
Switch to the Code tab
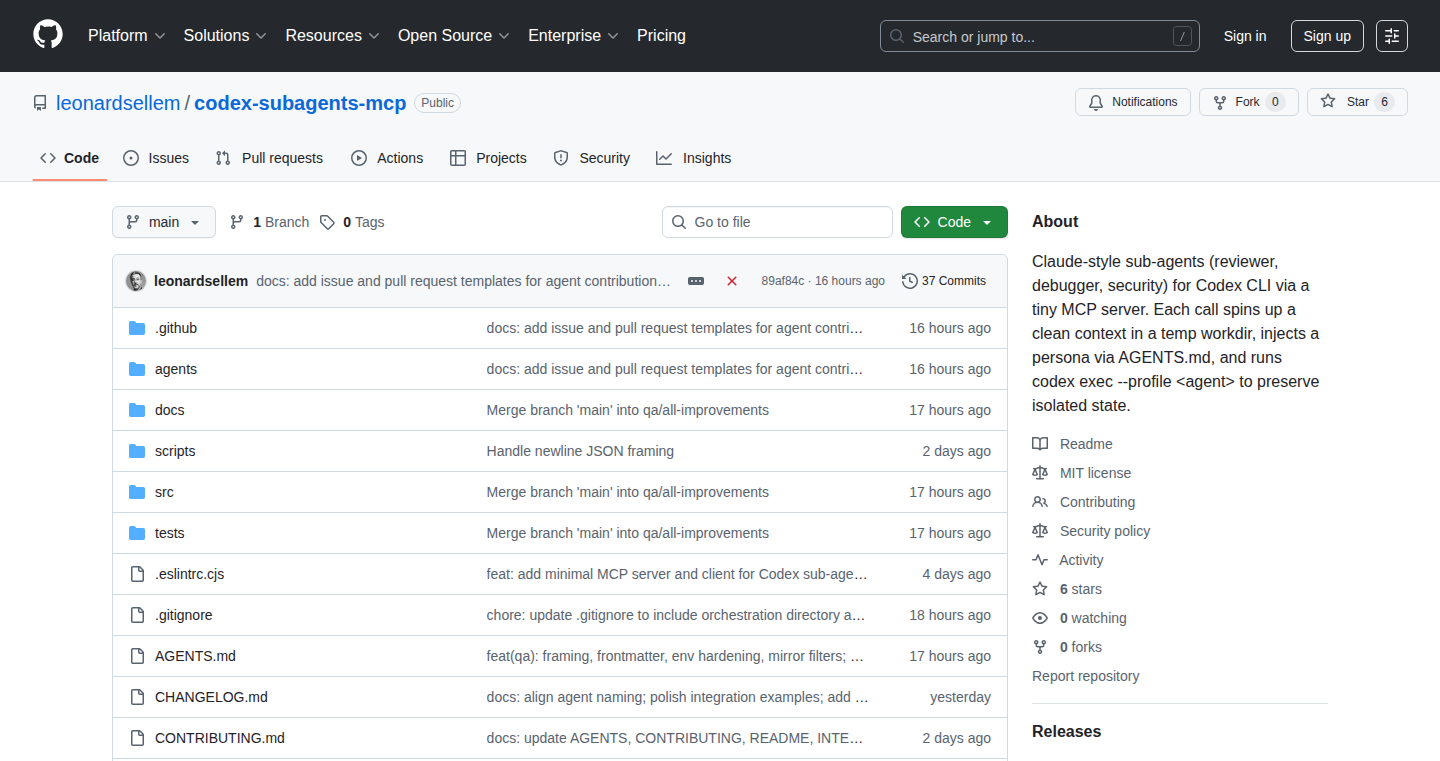point(70,158)
